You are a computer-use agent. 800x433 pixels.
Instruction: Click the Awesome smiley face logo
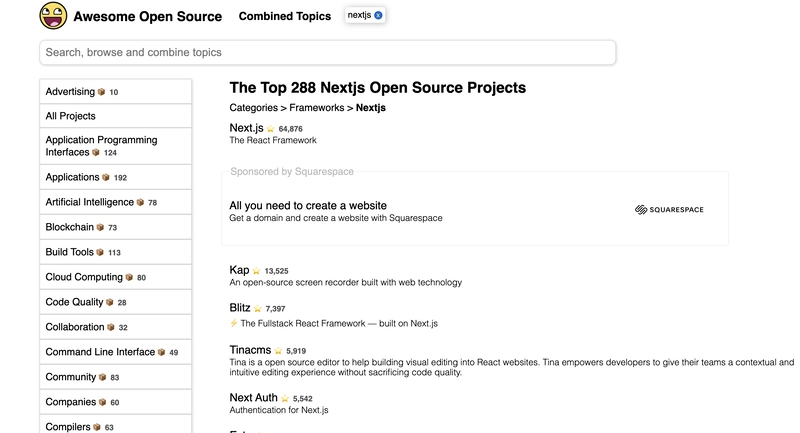point(53,16)
